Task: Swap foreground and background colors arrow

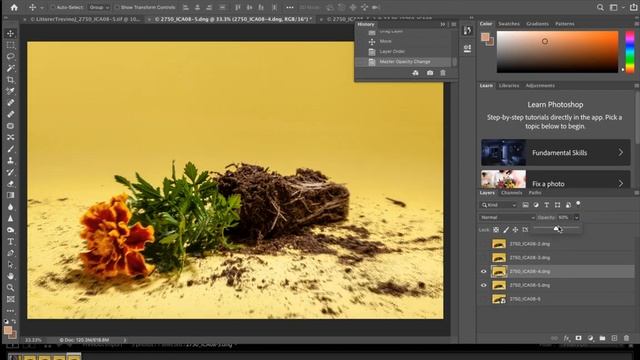Action: point(13,322)
